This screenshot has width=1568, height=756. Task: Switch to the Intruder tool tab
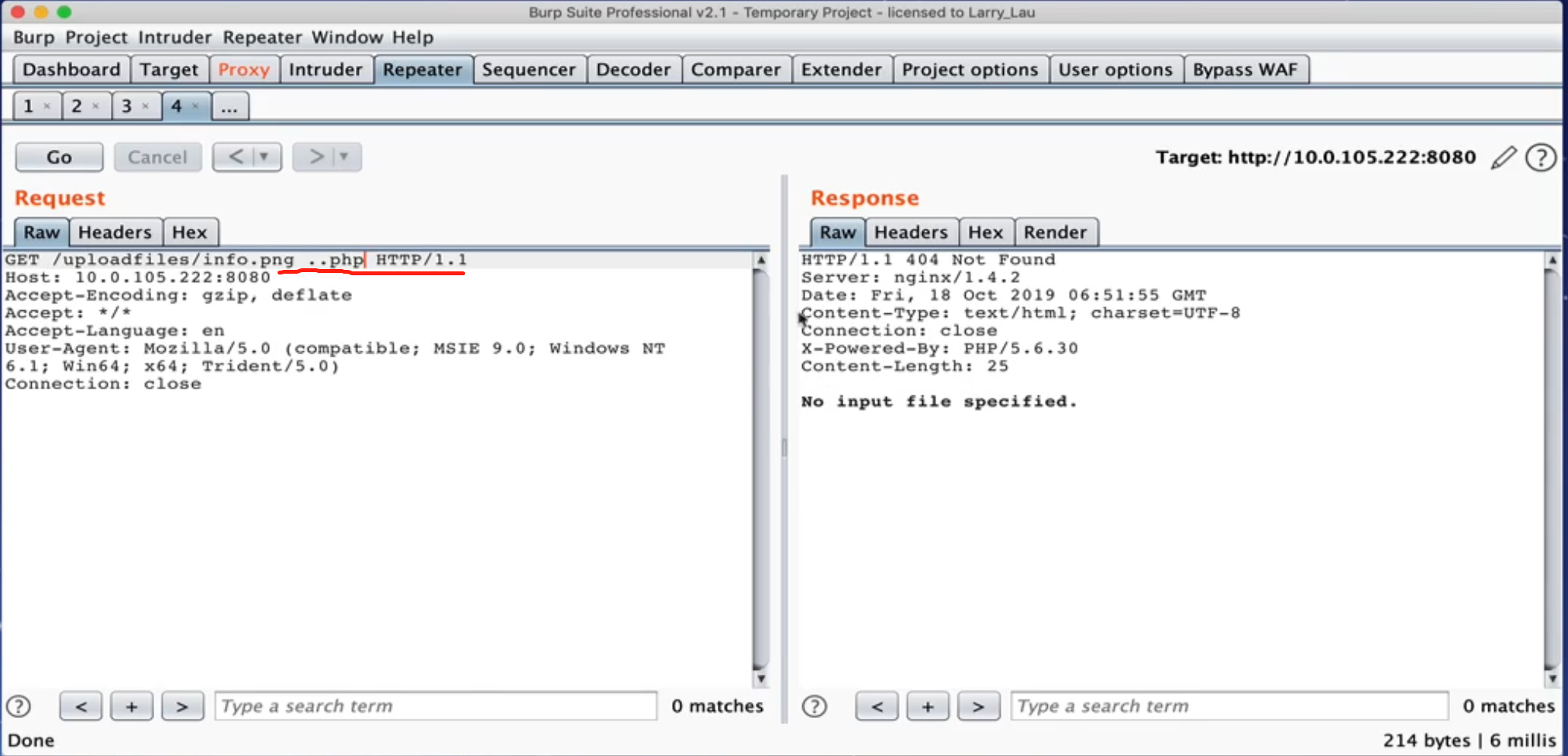(x=326, y=70)
